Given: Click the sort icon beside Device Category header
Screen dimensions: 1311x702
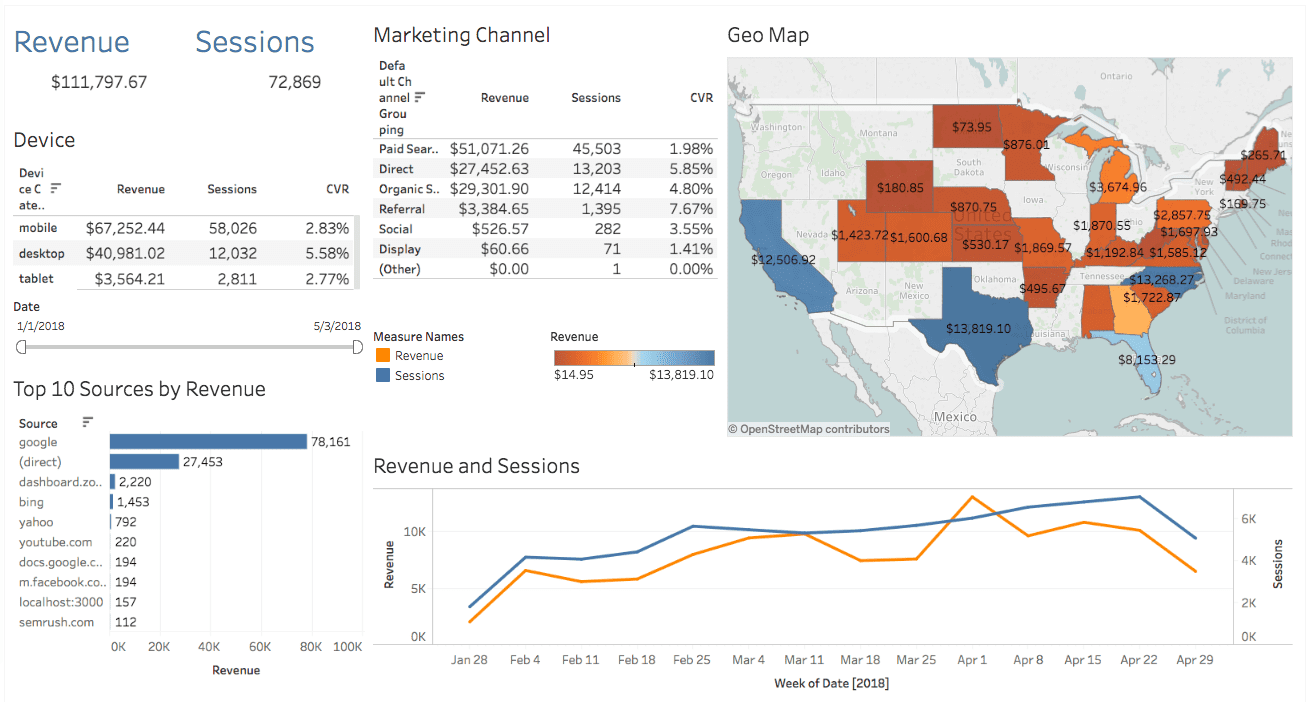Looking at the screenshot, I should pyautogui.click(x=56, y=188).
